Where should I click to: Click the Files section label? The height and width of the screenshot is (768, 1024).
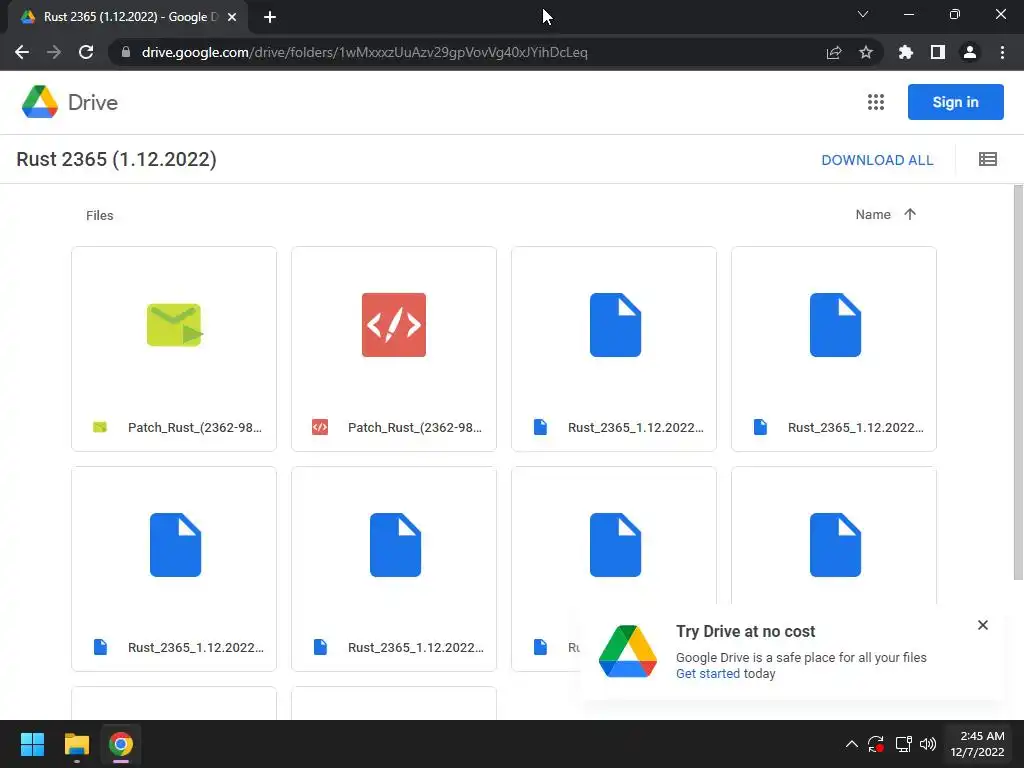pos(99,216)
